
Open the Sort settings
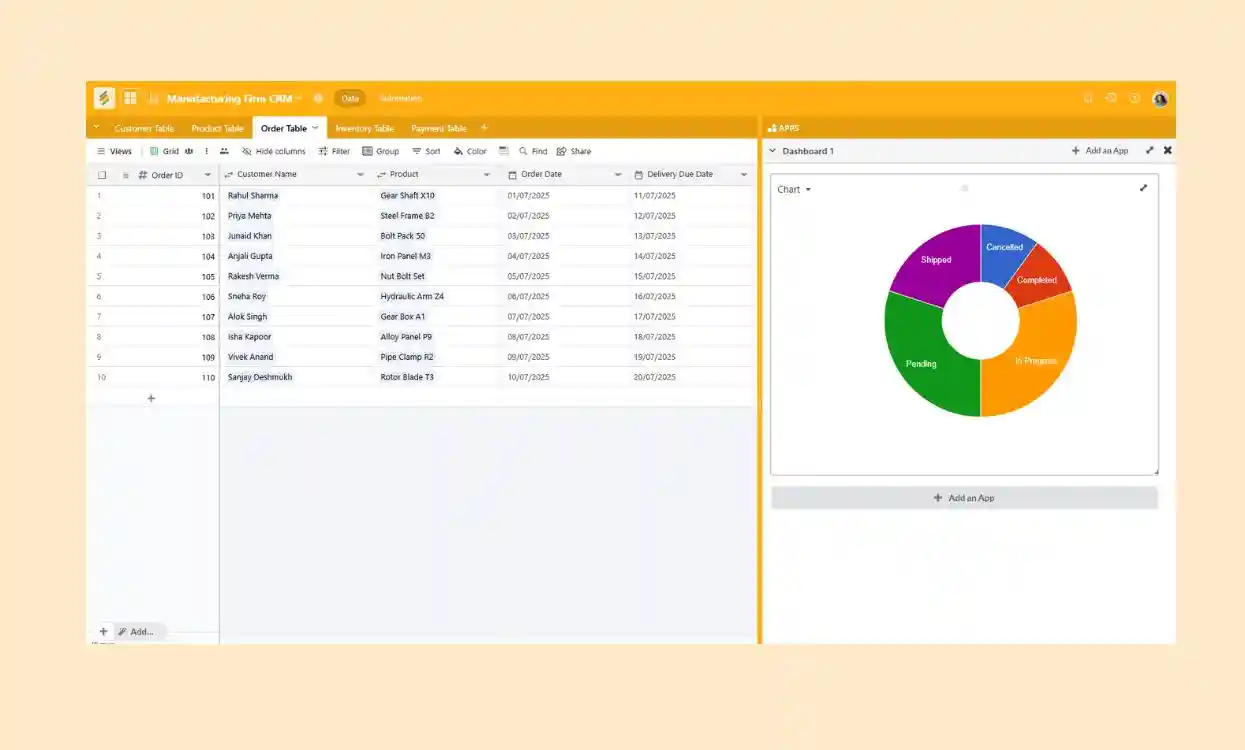[425, 151]
